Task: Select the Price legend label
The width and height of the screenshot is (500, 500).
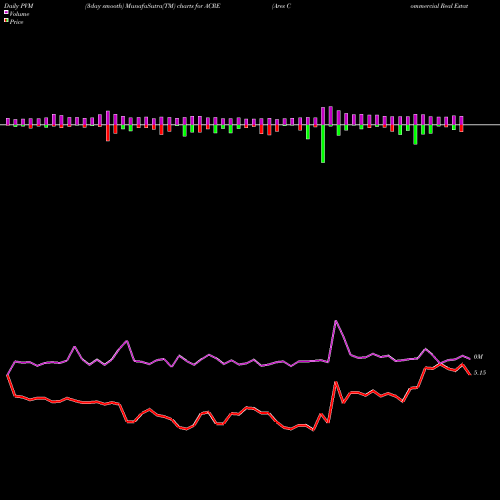Action: (x=16, y=22)
